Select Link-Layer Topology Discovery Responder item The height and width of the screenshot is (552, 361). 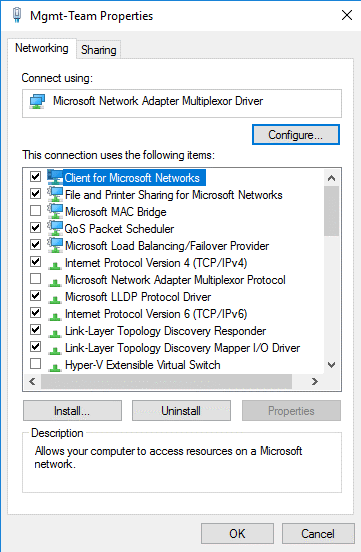click(166, 331)
